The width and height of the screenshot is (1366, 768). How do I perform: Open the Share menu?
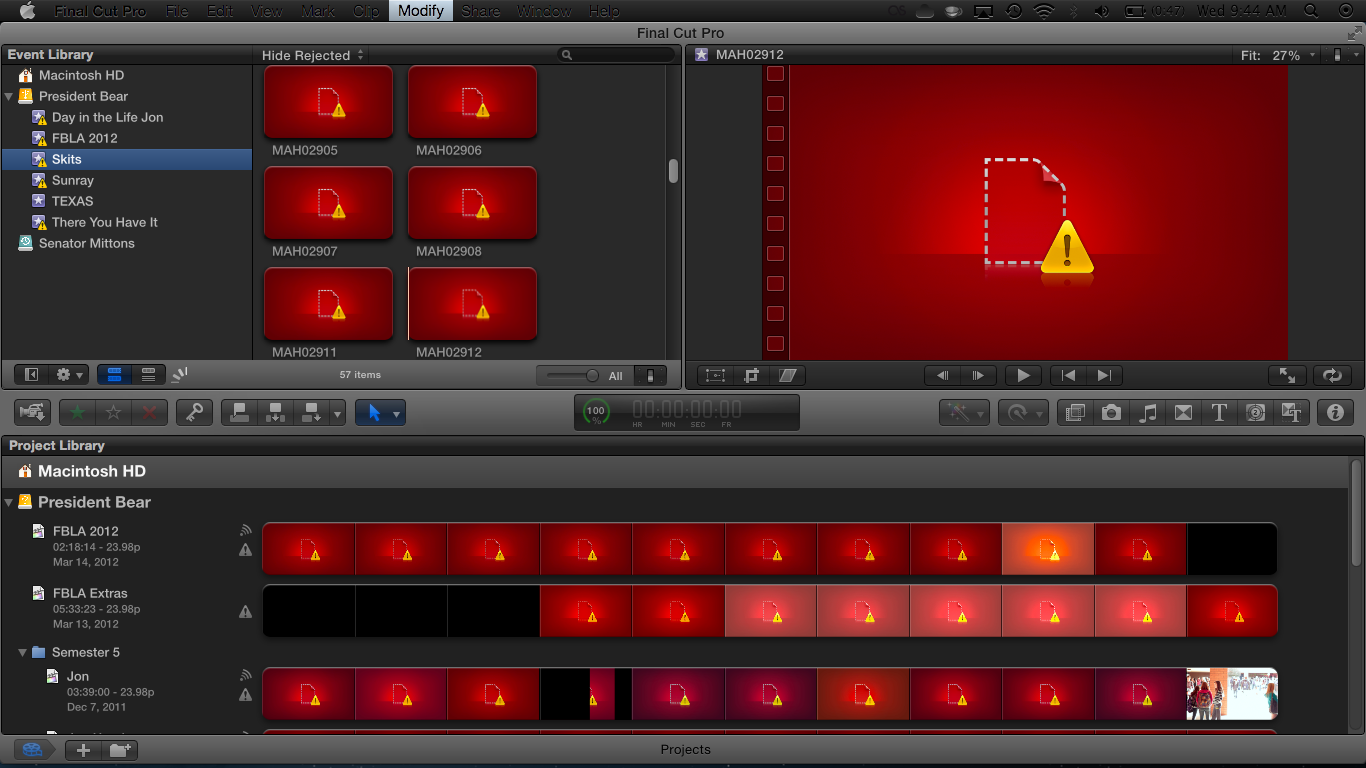[x=480, y=11]
